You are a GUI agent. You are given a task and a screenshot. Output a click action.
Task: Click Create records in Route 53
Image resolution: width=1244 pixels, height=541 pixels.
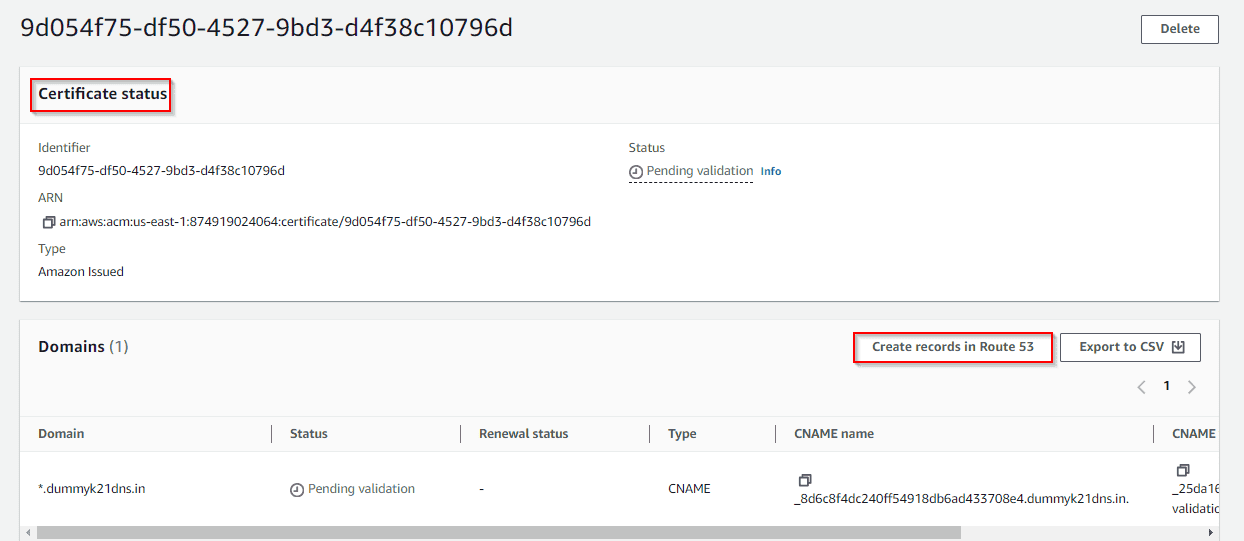click(952, 347)
